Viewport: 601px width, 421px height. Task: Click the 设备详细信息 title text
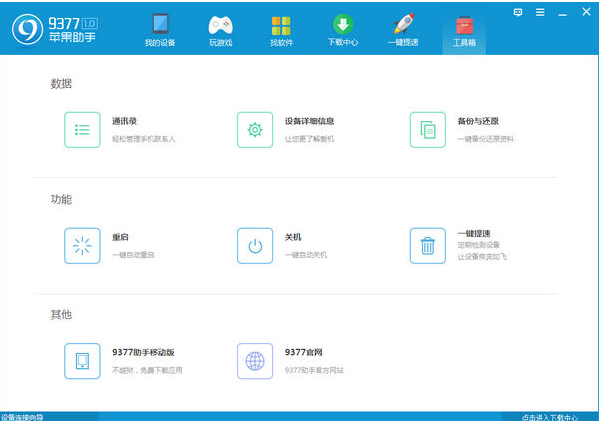(309, 121)
